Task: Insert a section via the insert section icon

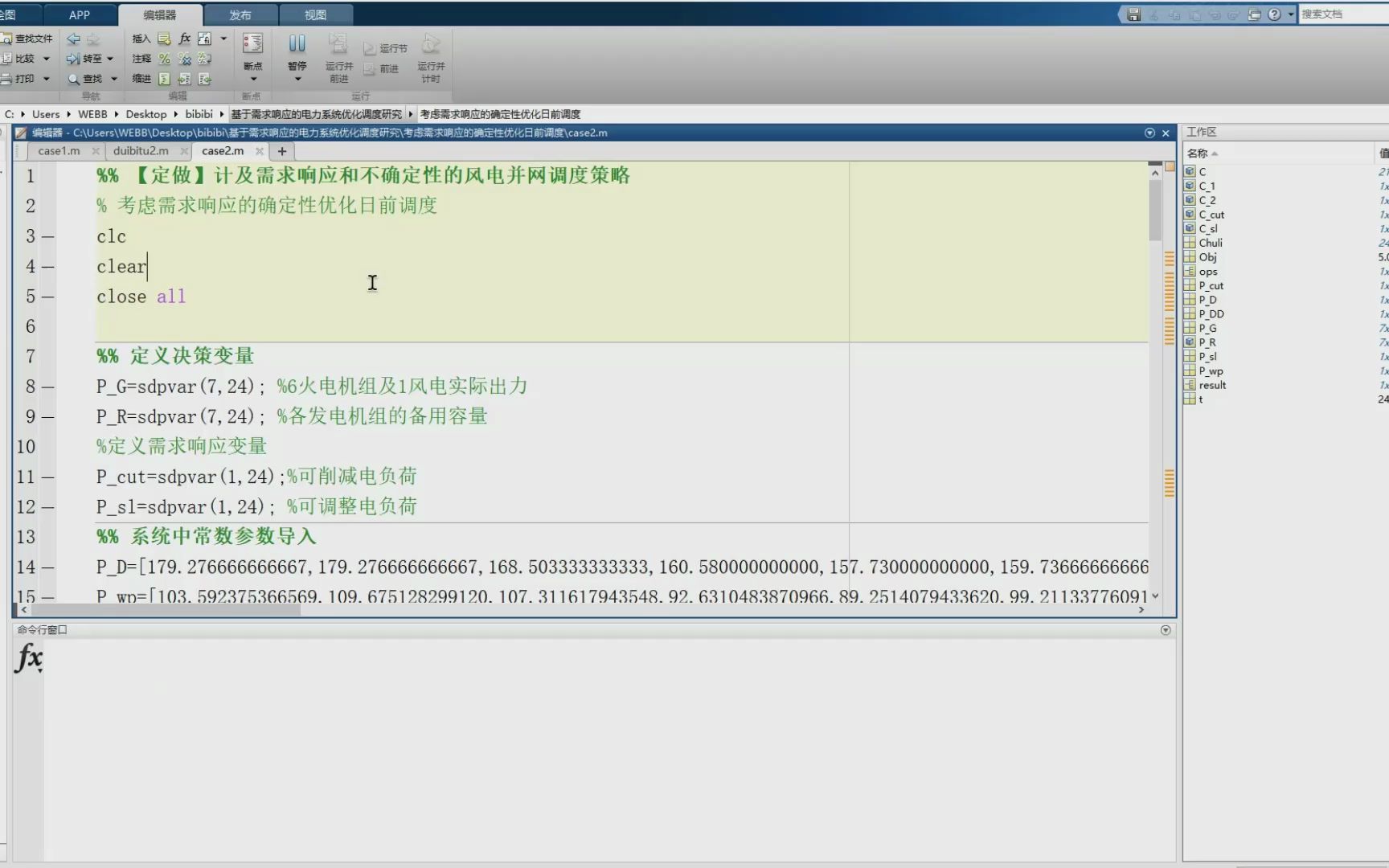Action: pos(164,39)
